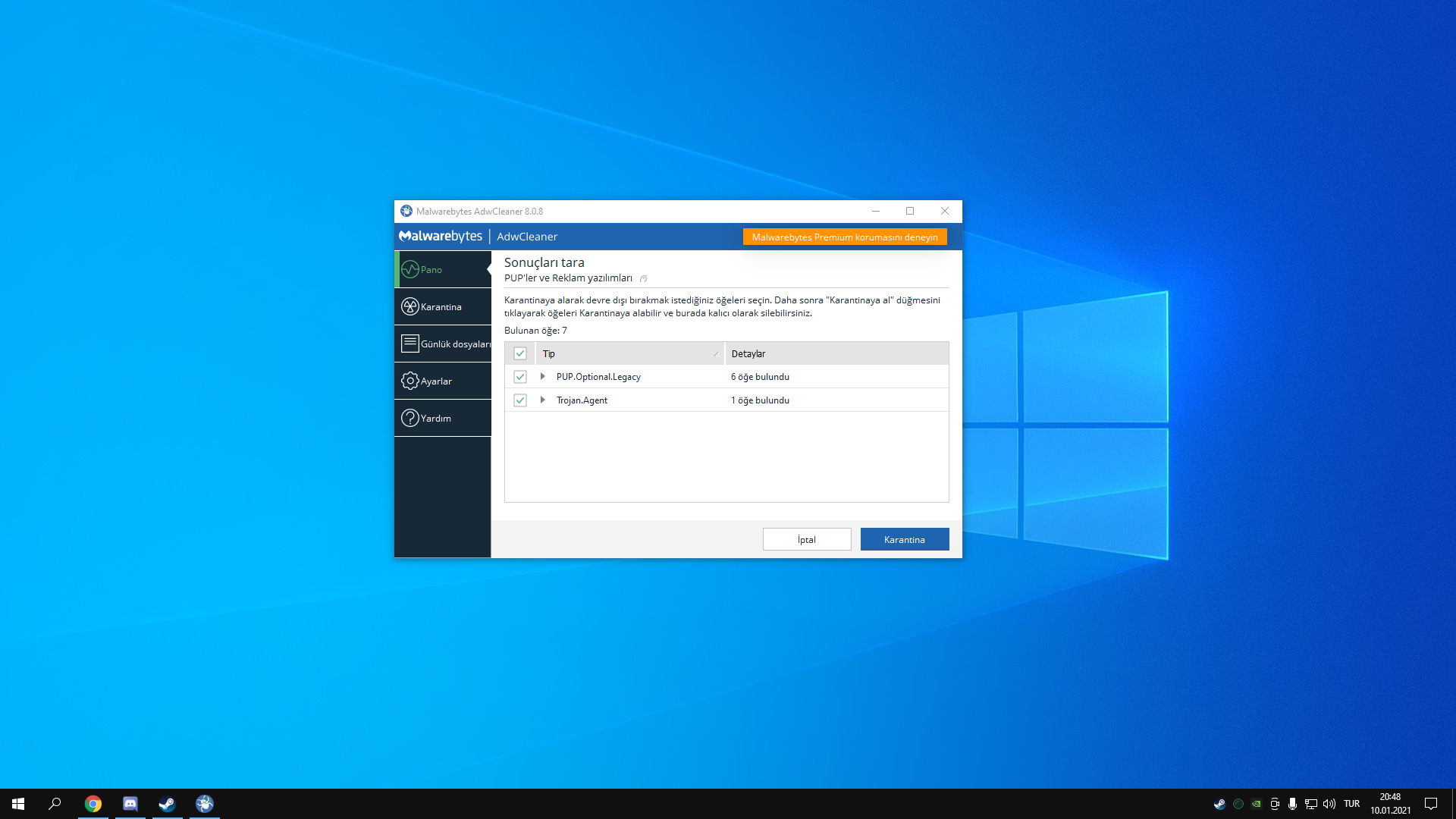The height and width of the screenshot is (819, 1456).
Task: Open taskbar search
Action: point(55,804)
